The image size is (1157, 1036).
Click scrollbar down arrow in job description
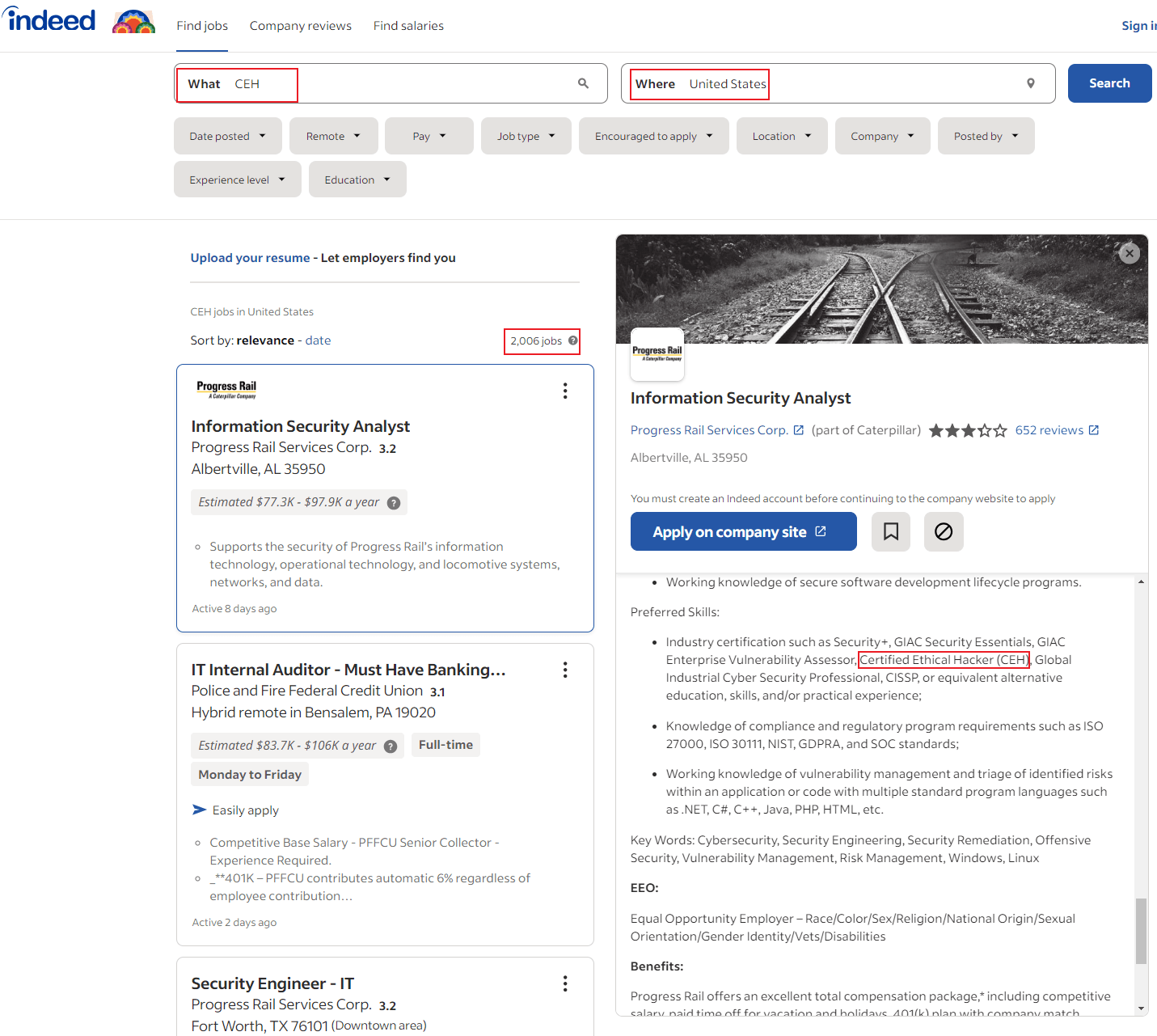click(x=1142, y=1009)
